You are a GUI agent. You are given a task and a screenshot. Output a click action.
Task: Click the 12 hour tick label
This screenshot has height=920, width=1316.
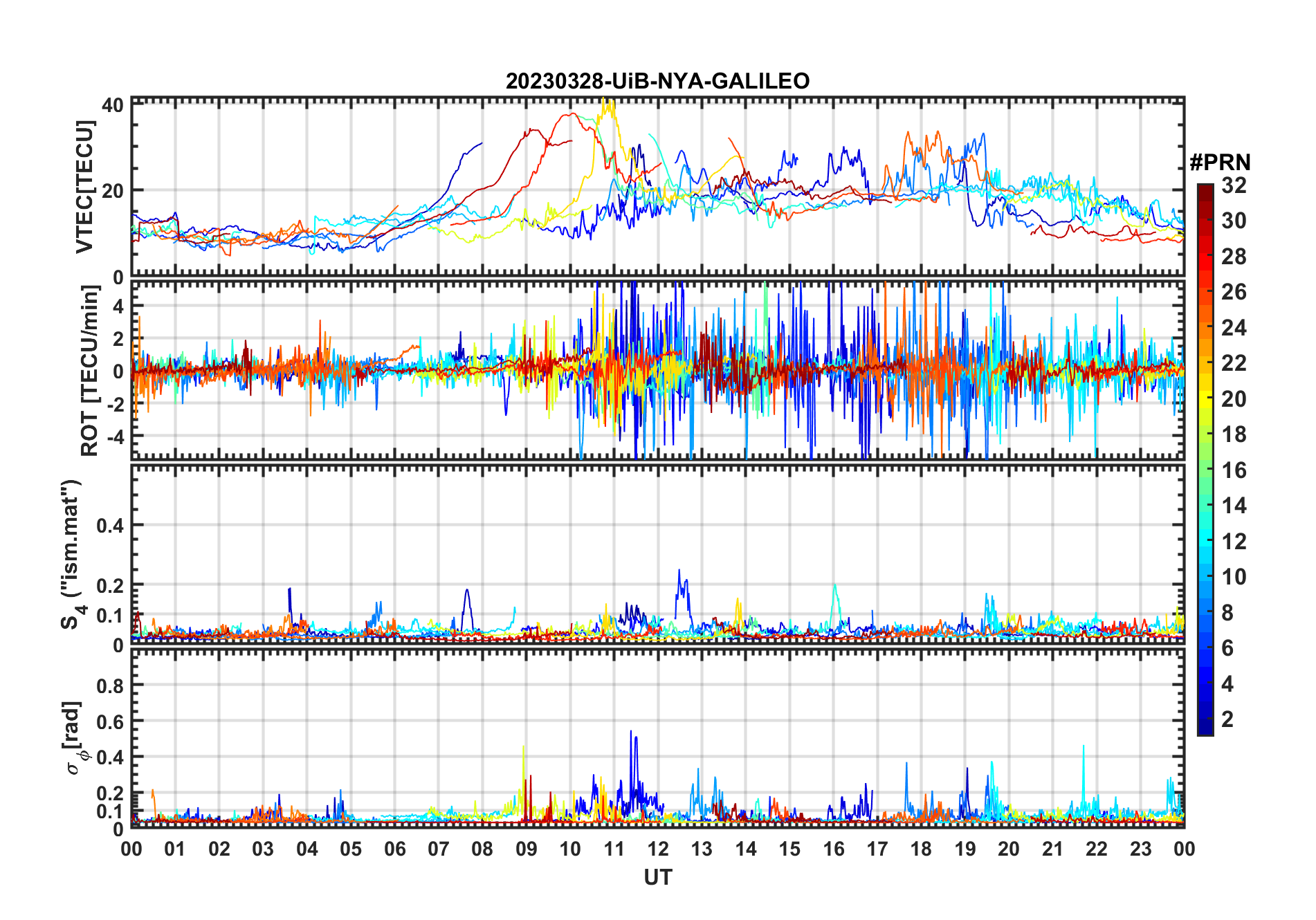[x=658, y=849]
